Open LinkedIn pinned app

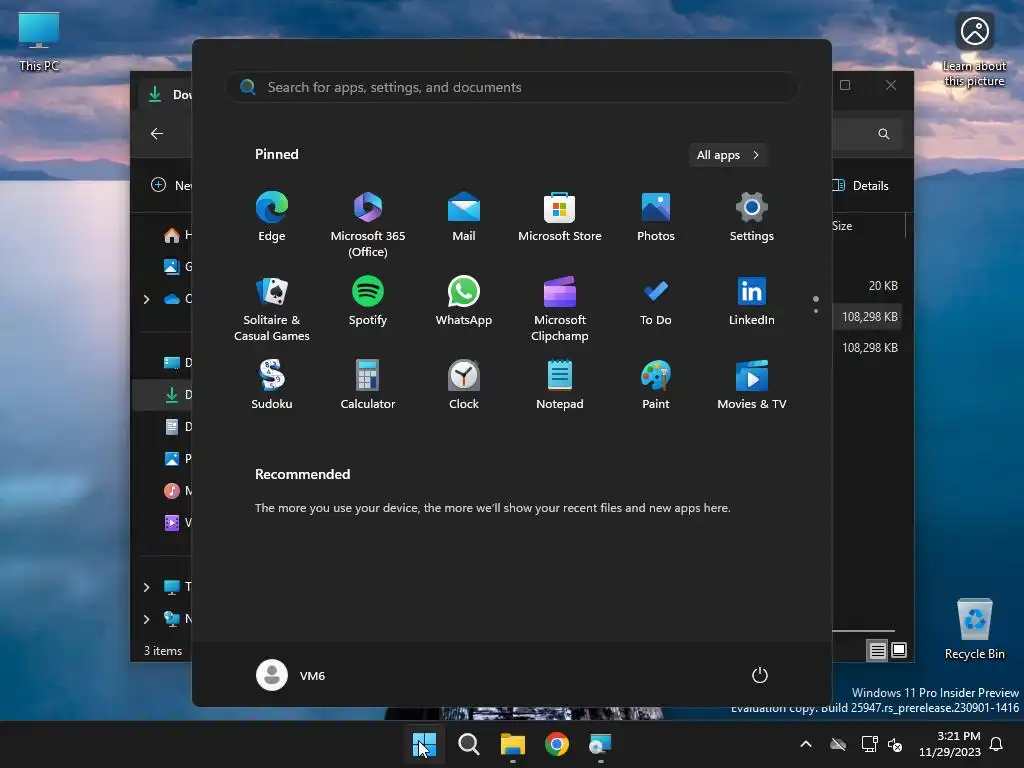pyautogui.click(x=752, y=301)
